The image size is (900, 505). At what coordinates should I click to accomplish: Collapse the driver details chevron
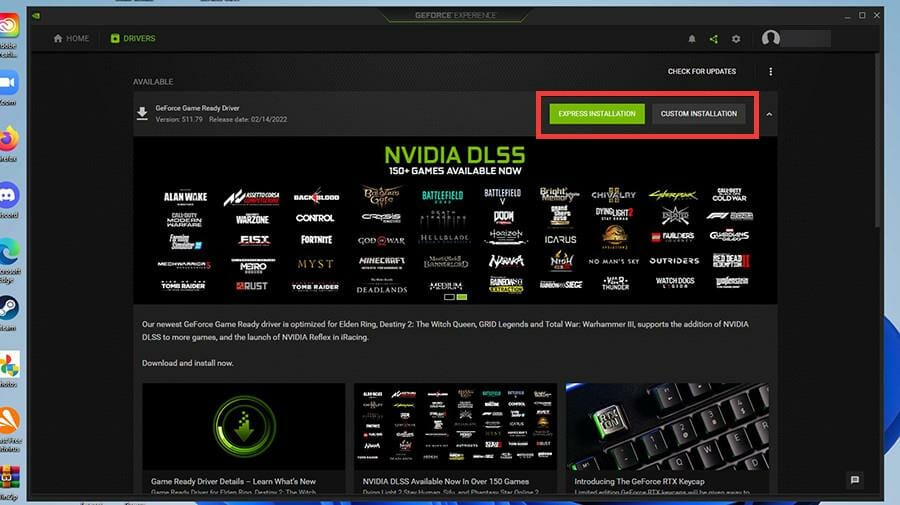coord(769,114)
